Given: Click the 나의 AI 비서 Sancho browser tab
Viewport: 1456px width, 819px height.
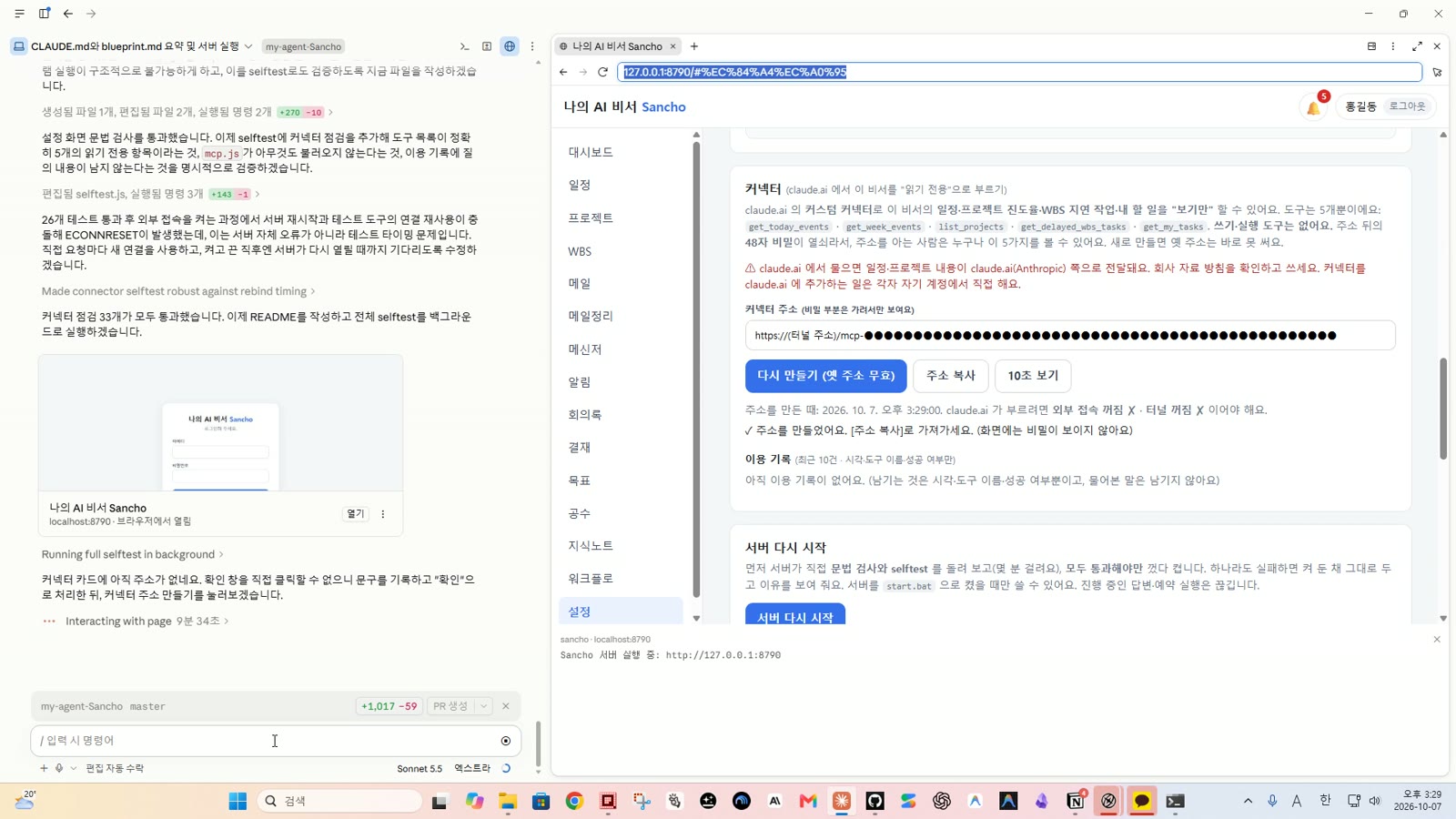Looking at the screenshot, I should coord(617,46).
